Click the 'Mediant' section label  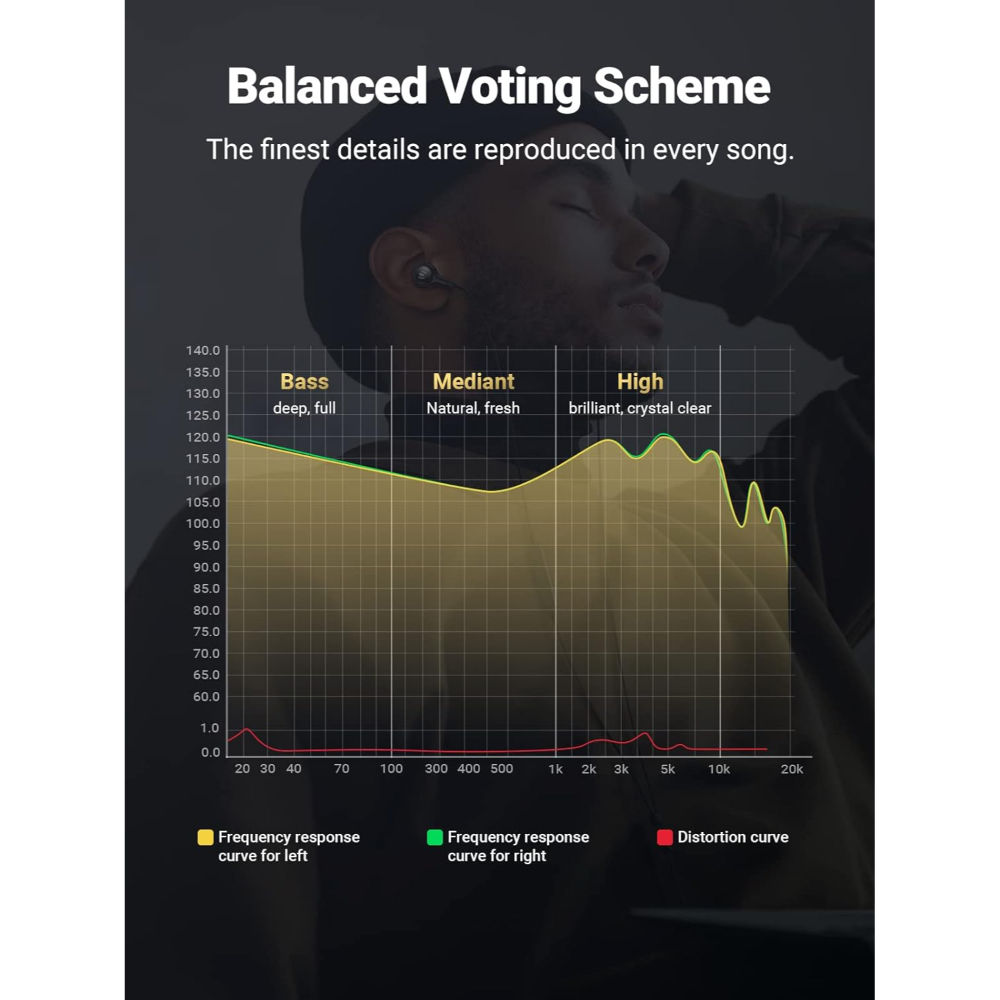click(x=473, y=381)
